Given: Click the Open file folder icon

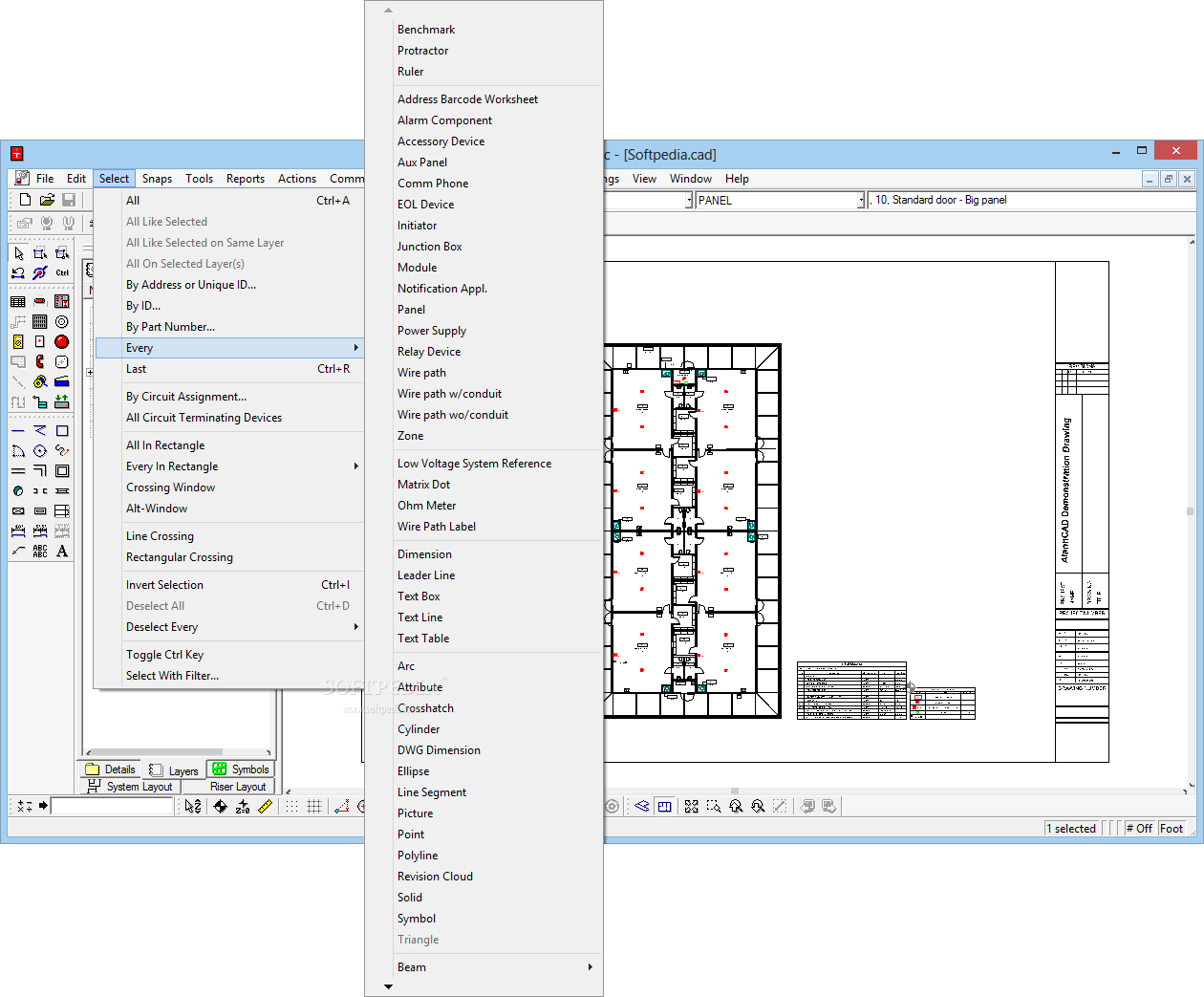Looking at the screenshot, I should pos(47,200).
